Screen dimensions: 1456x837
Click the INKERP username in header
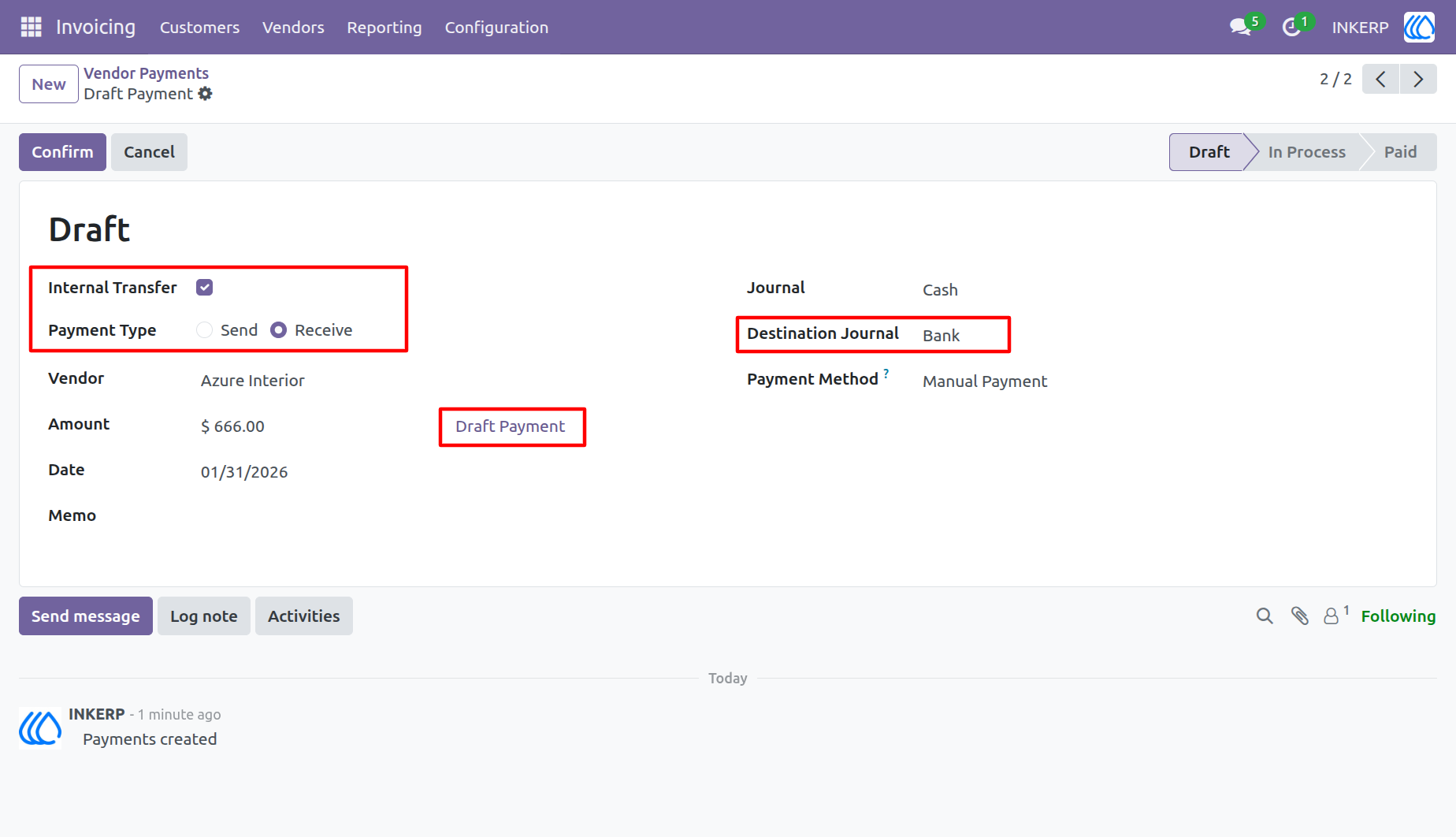click(1360, 28)
